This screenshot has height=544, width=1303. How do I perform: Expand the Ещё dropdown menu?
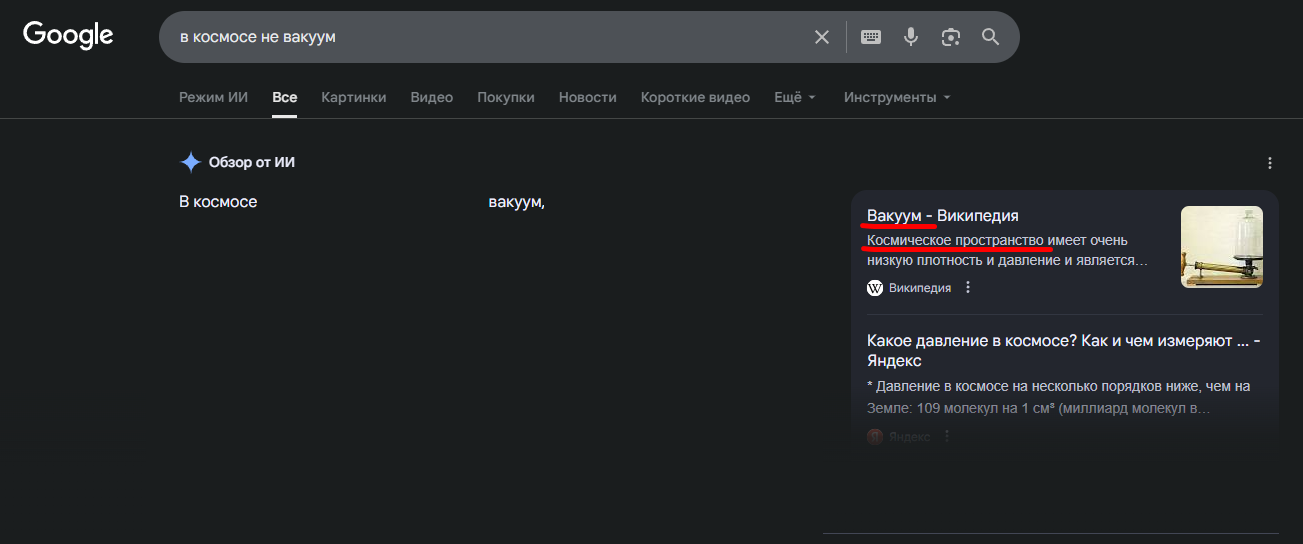click(795, 97)
